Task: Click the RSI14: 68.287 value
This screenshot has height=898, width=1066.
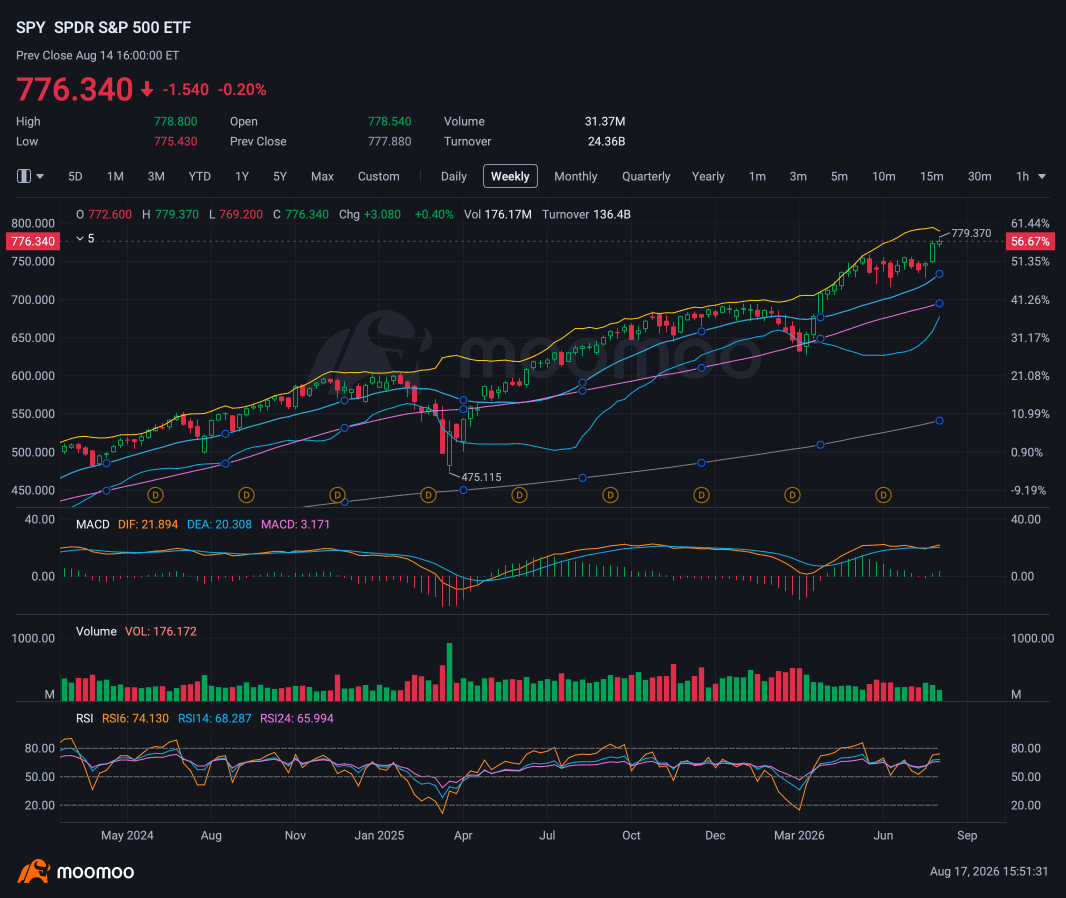Action: pos(215,718)
